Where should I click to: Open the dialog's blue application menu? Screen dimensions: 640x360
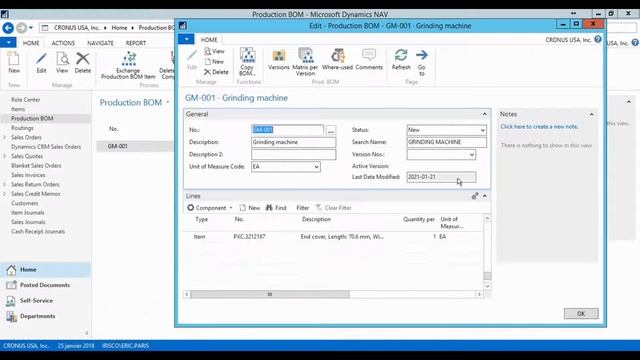[x=186, y=39]
